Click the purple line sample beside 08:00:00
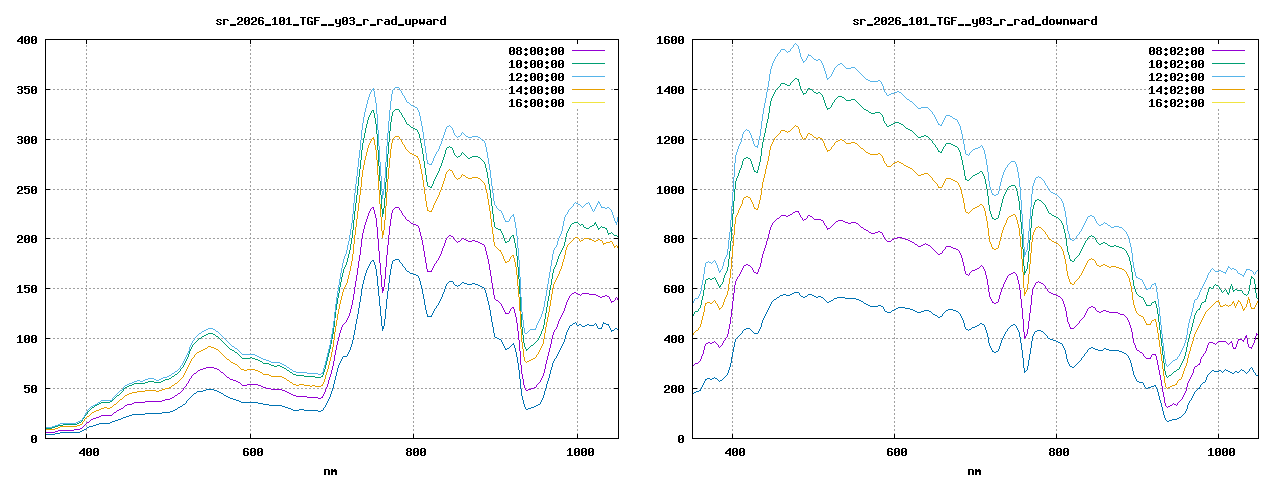Image resolution: width=1280 pixels, height=480 pixels. (x=588, y=51)
